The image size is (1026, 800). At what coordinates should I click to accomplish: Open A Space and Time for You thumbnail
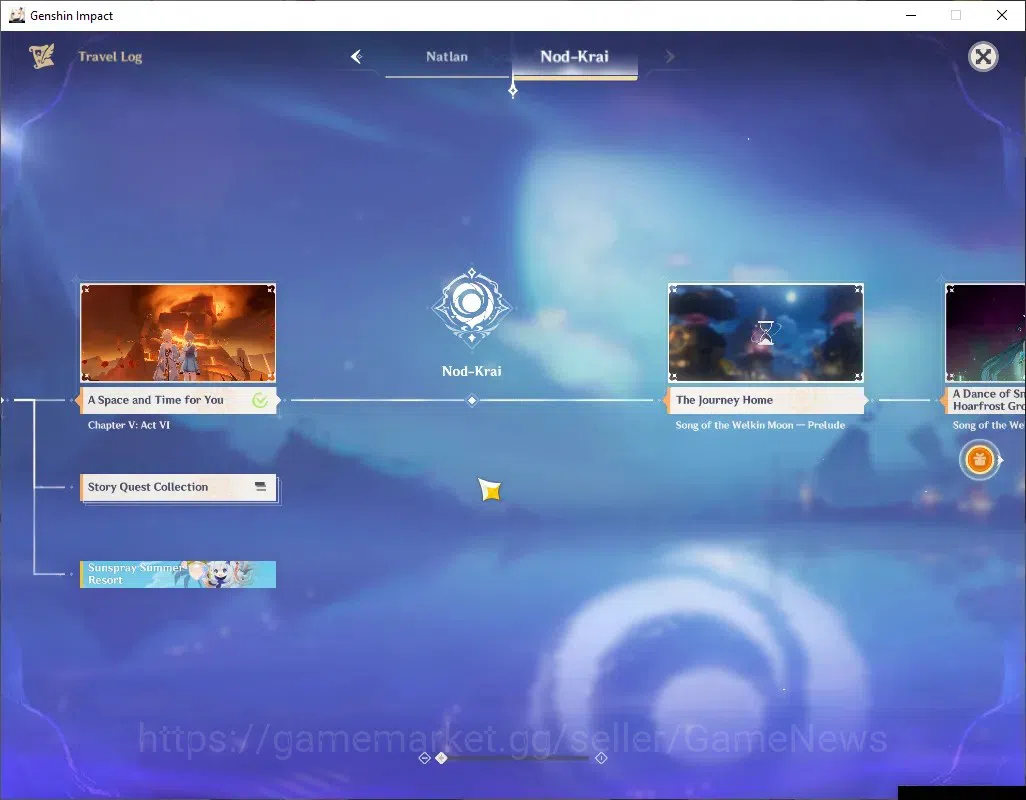[x=178, y=332]
